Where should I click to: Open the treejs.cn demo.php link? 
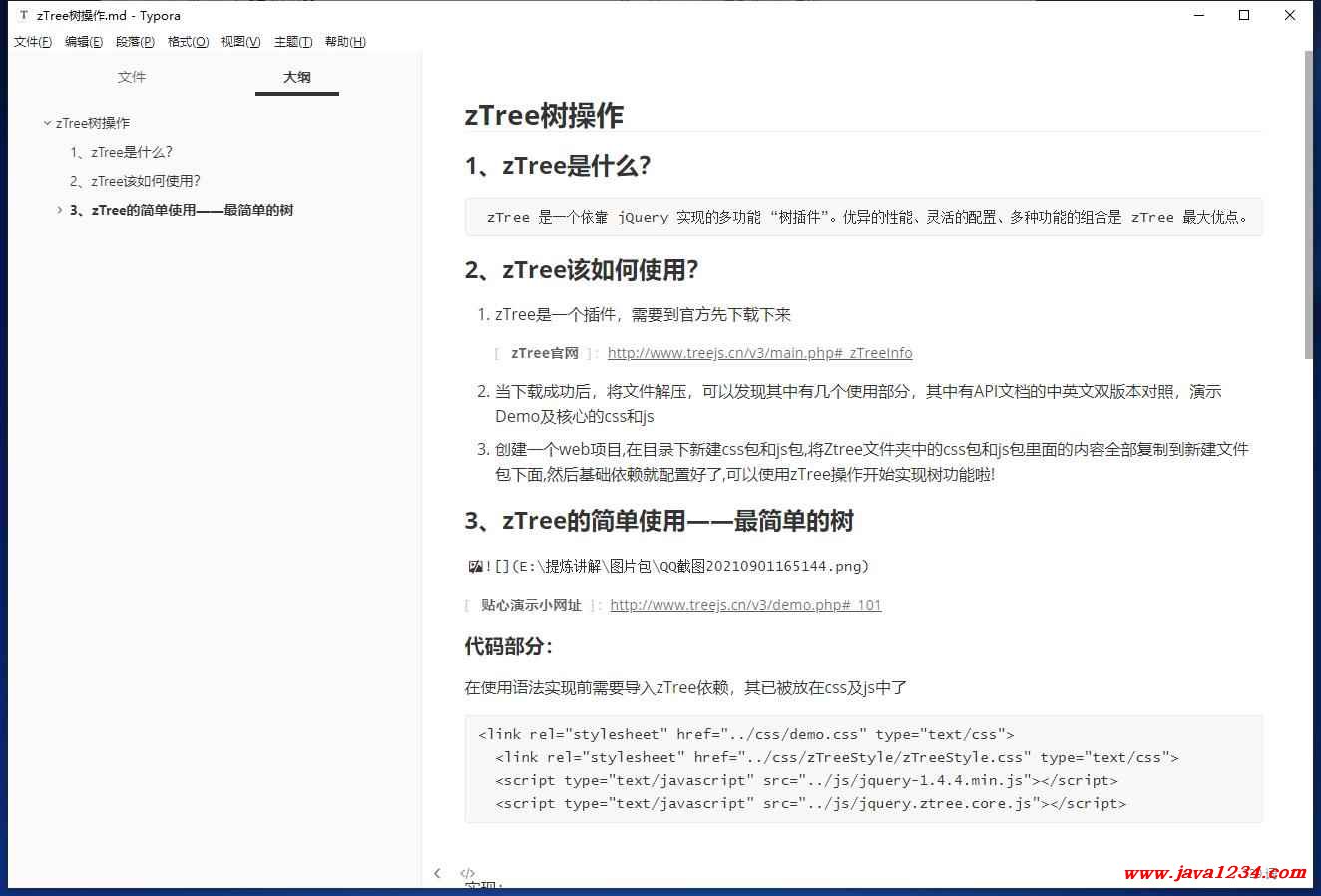pyautogui.click(x=745, y=605)
